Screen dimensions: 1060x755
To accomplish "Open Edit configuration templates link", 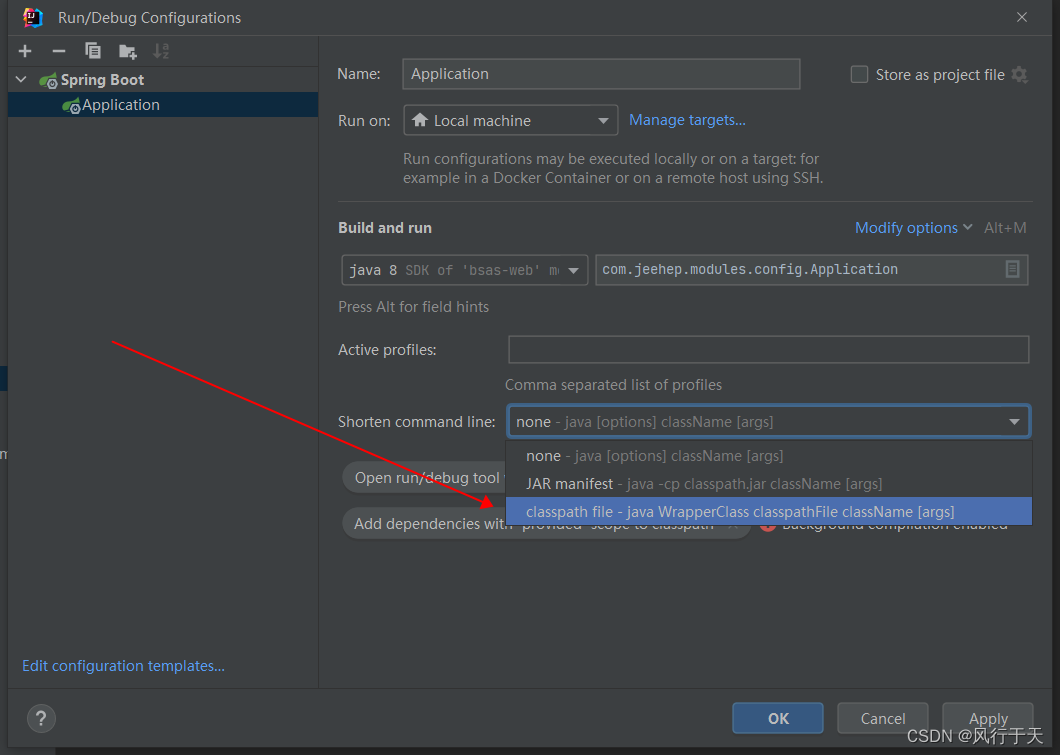I will click(123, 666).
